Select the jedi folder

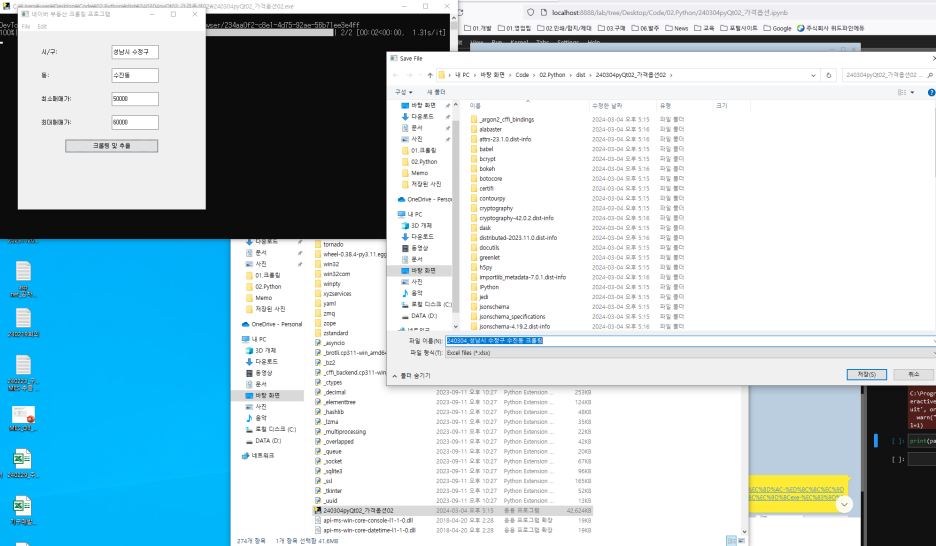pyautogui.click(x=484, y=297)
